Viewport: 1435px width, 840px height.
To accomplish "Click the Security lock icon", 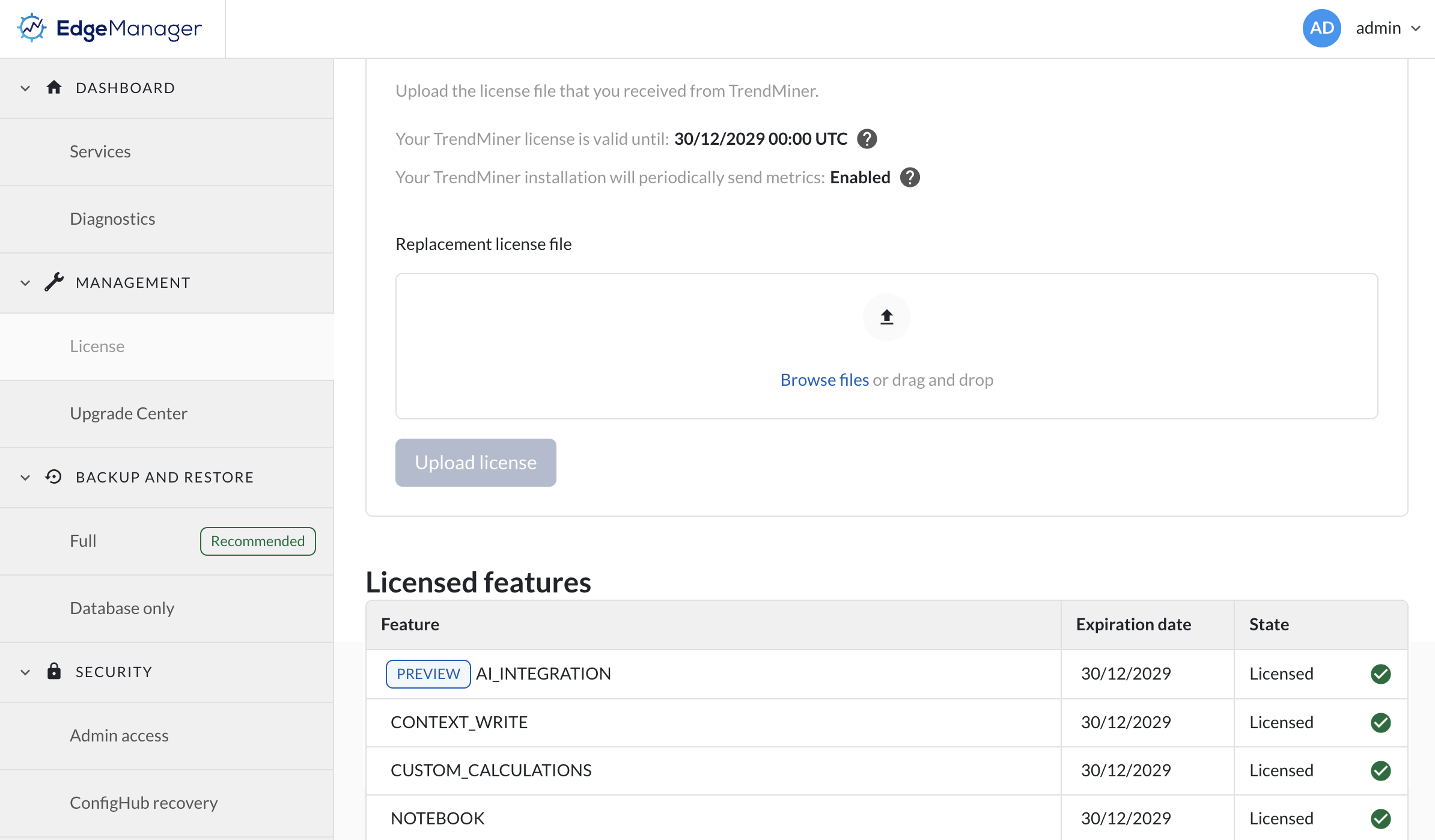I will 54,671.
